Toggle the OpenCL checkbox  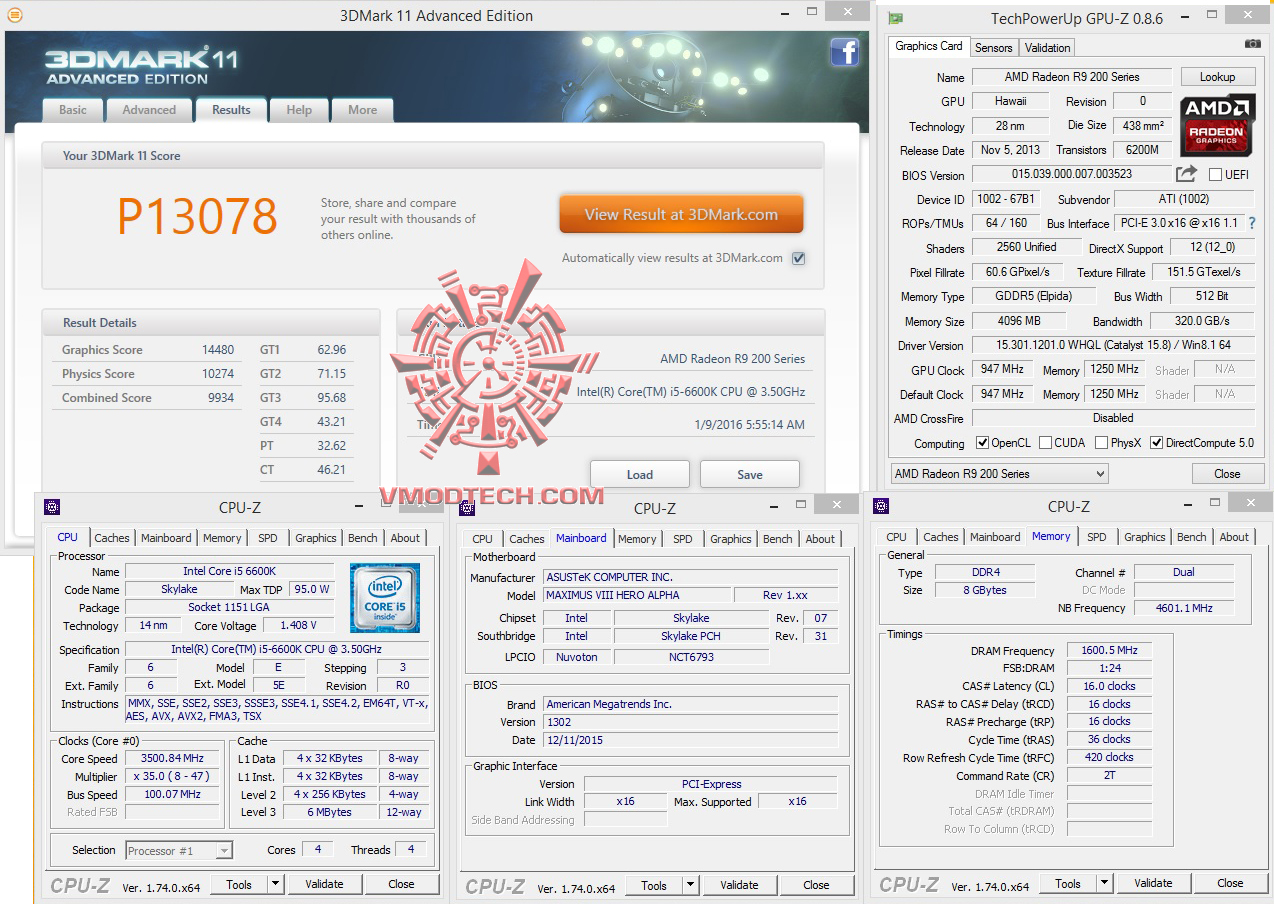click(982, 443)
